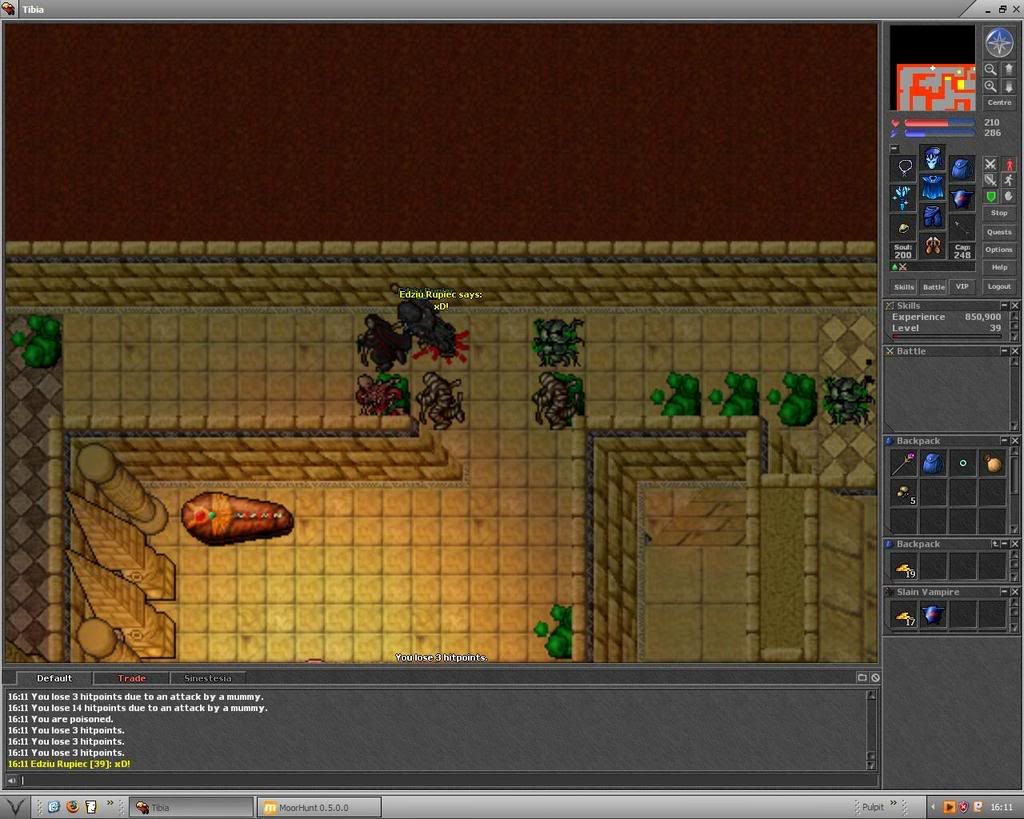Click the minimap view
The width and height of the screenshot is (1024, 819).
[x=933, y=68]
